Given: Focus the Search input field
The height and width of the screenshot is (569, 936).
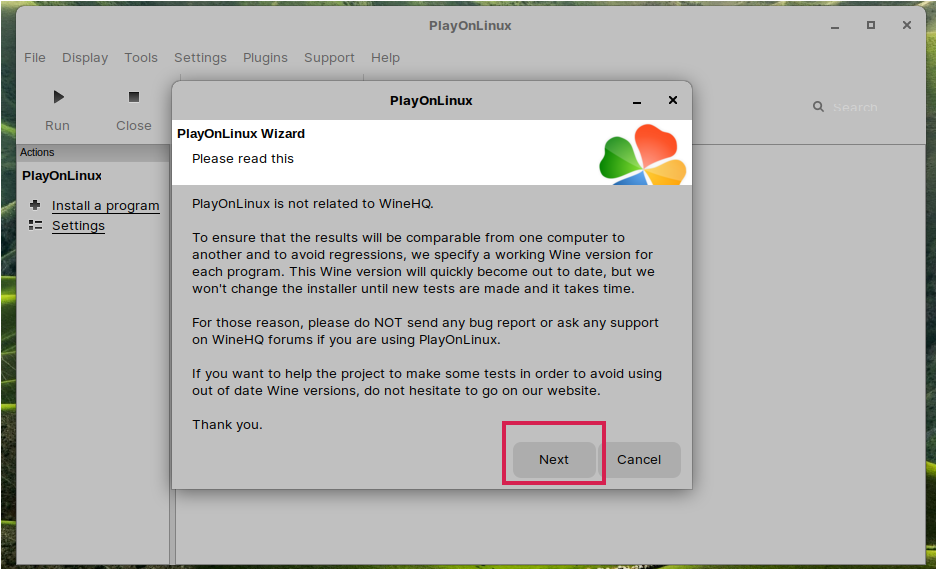Looking at the screenshot, I should [855, 107].
